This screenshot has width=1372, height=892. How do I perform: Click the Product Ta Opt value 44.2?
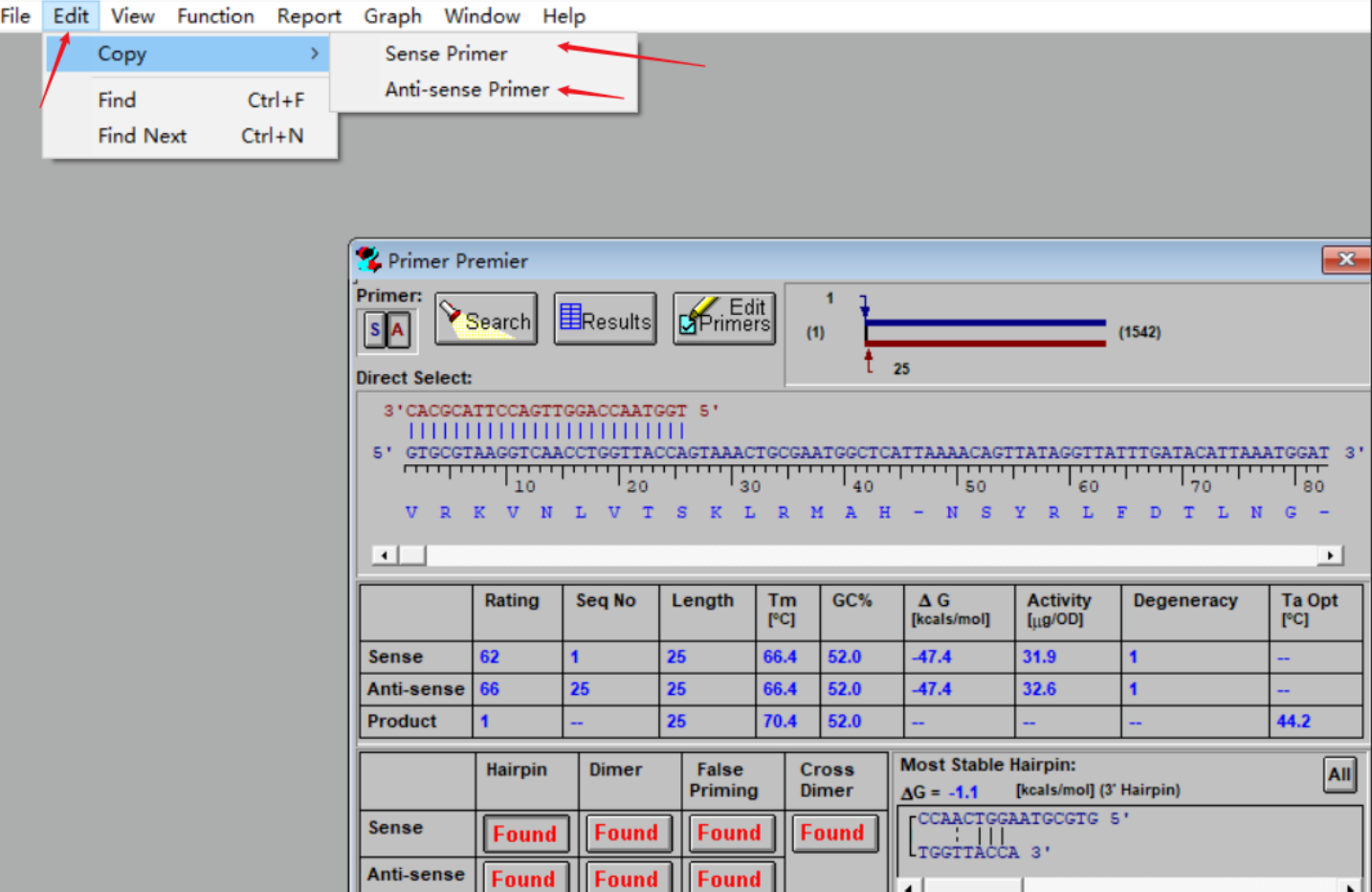click(1294, 721)
